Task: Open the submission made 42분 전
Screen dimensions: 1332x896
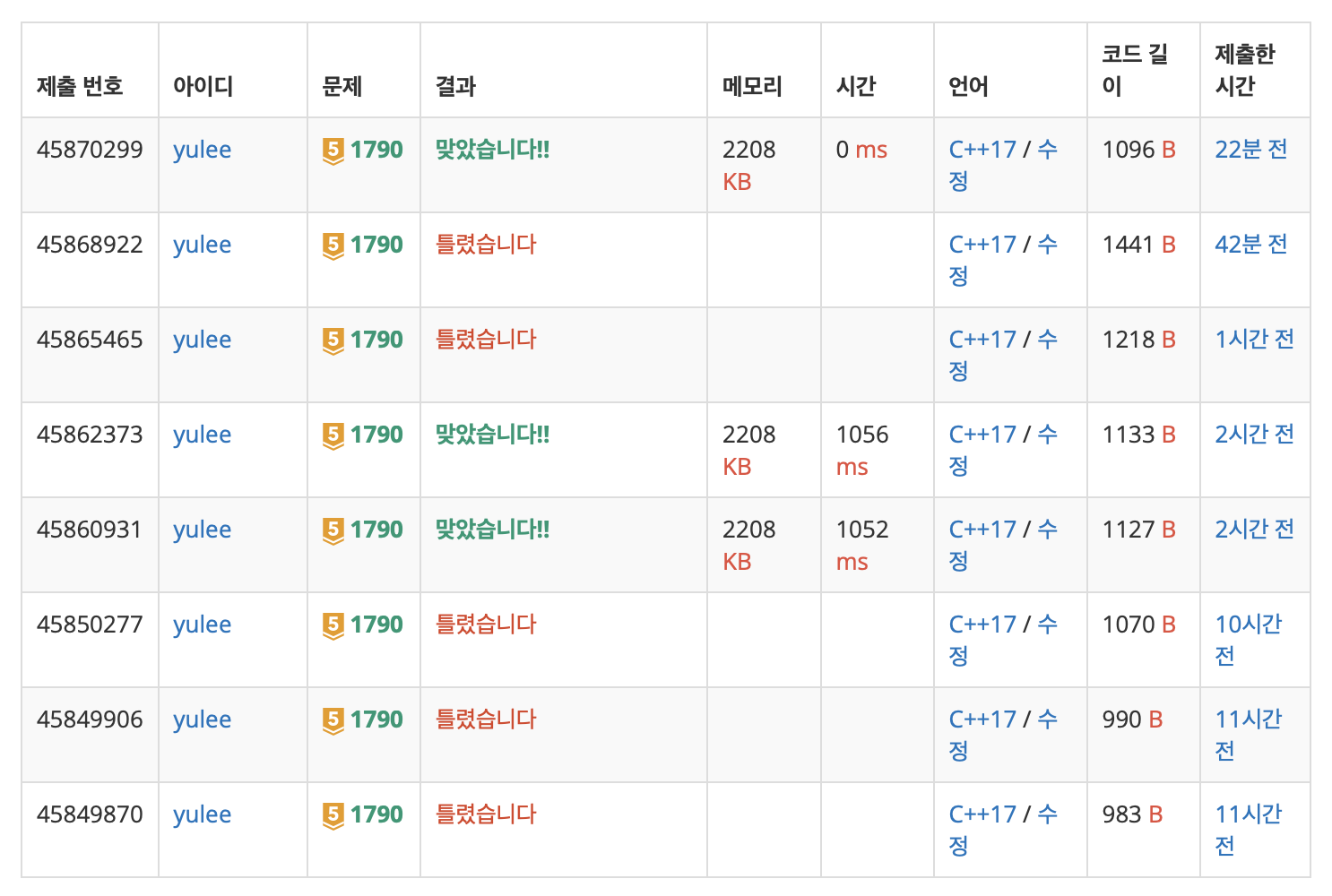Action: click(1251, 245)
